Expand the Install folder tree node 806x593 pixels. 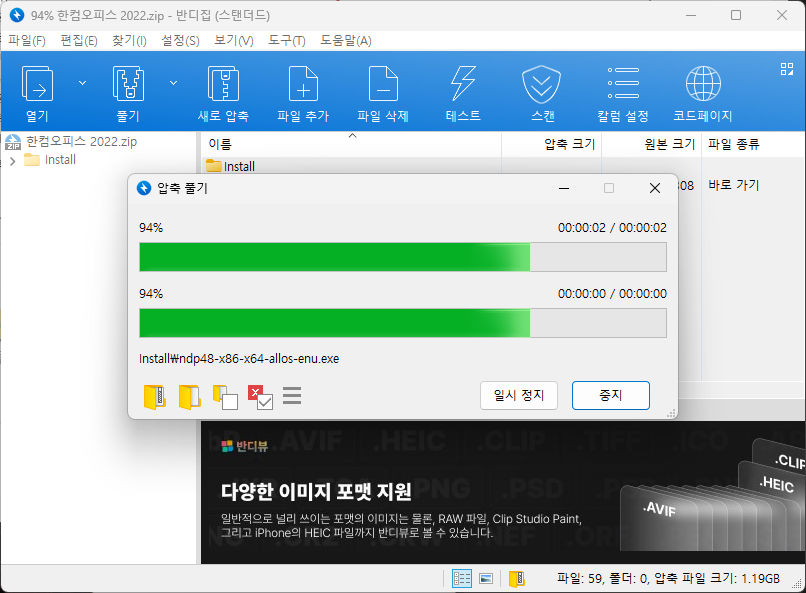pos(13,161)
